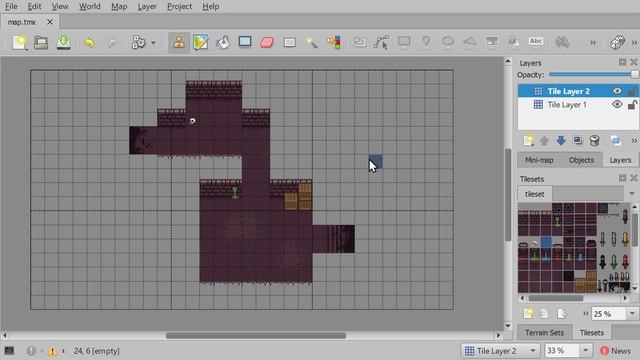Toggle the lock of Tile Layer 1
Screen dimensions: 640x360
(x=632, y=105)
